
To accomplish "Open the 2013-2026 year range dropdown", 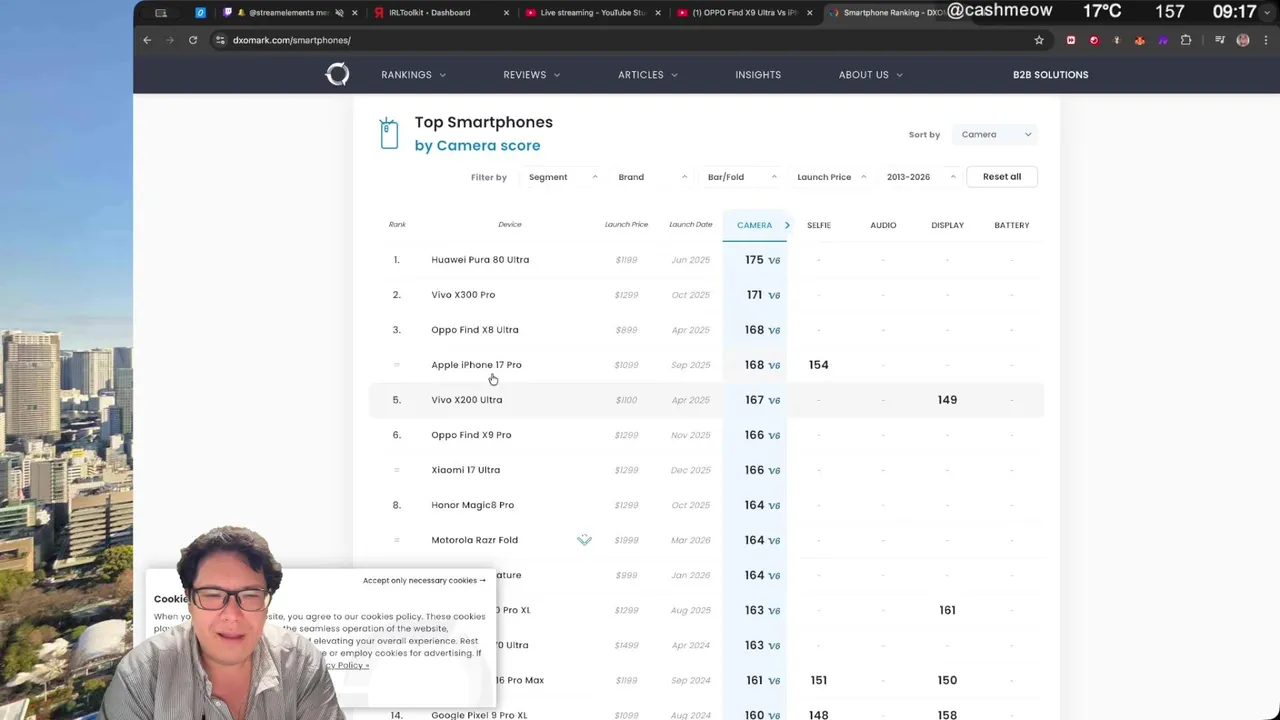I will point(921,177).
